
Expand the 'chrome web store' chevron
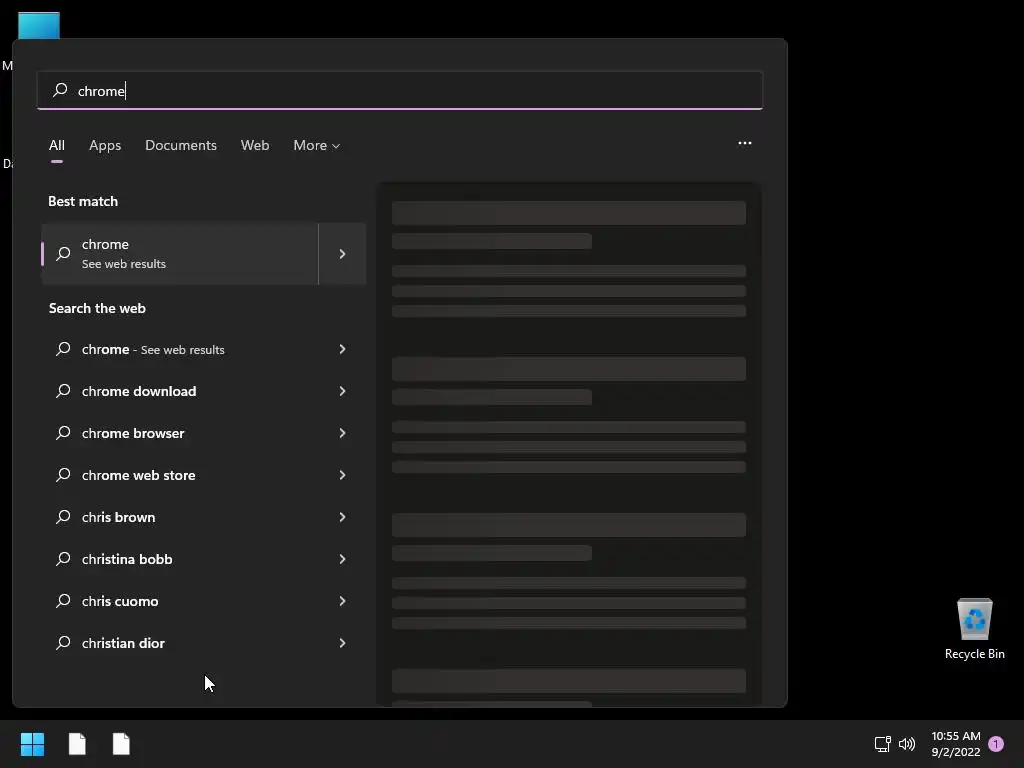[342, 475]
